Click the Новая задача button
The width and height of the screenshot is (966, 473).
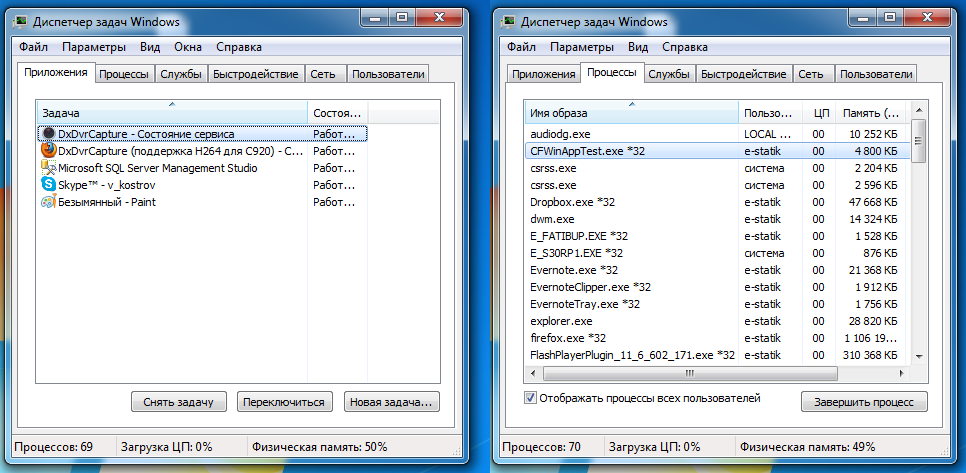(392, 402)
